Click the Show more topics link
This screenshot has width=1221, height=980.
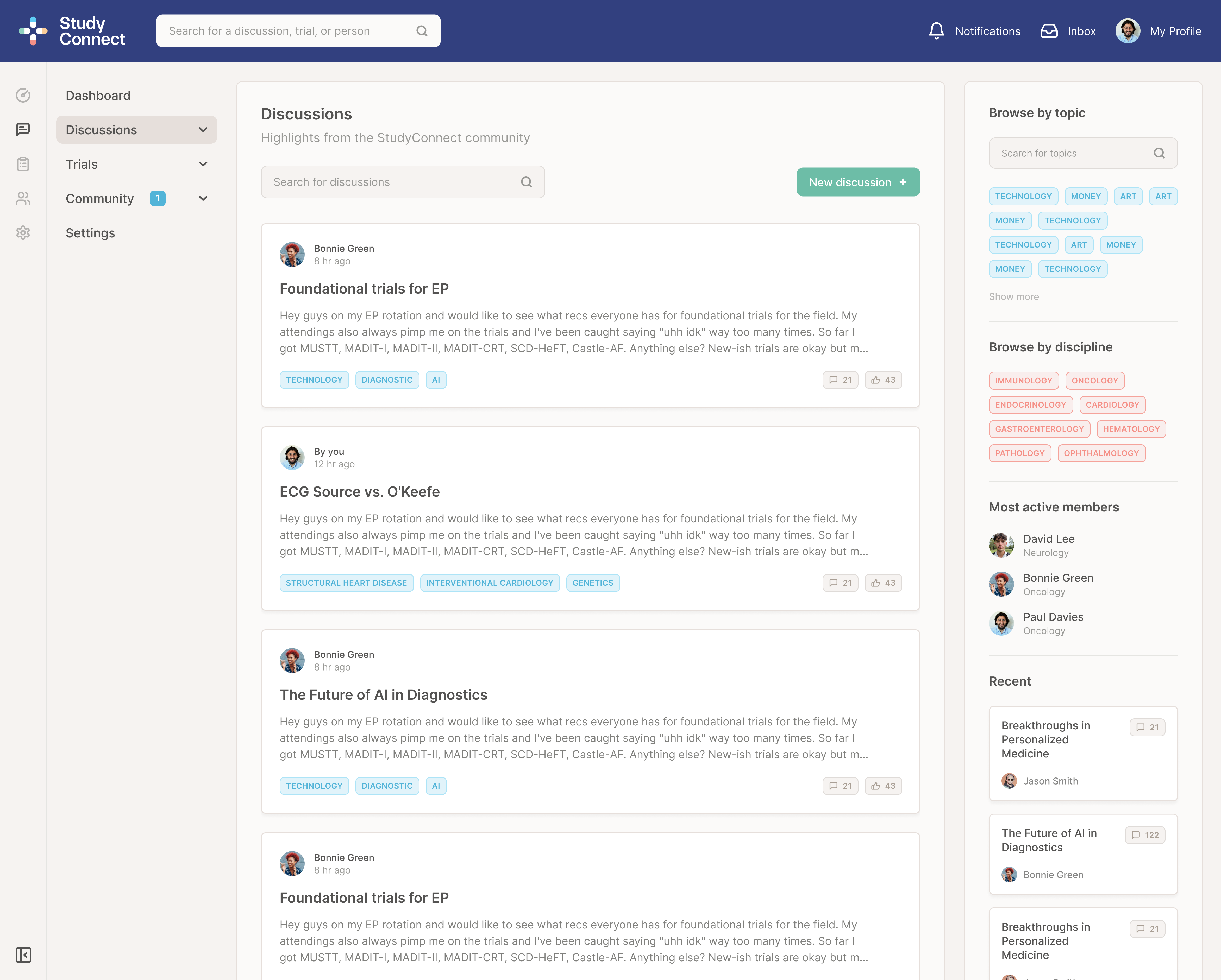pyautogui.click(x=1013, y=297)
